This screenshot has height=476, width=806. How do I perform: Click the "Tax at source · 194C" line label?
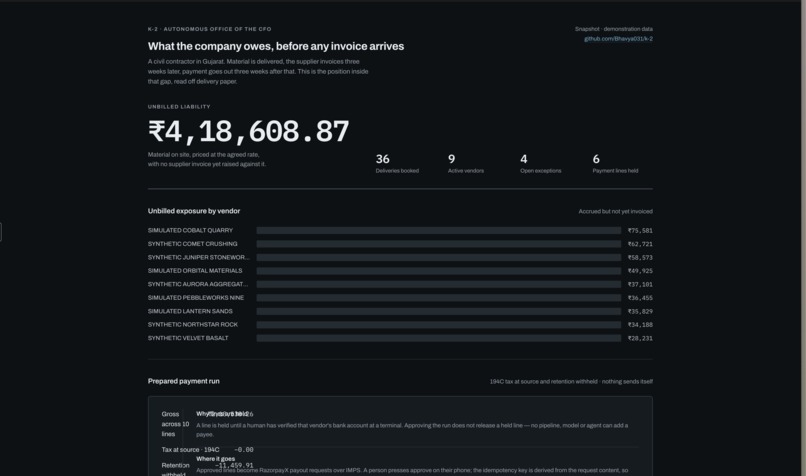pyautogui.click(x=190, y=450)
